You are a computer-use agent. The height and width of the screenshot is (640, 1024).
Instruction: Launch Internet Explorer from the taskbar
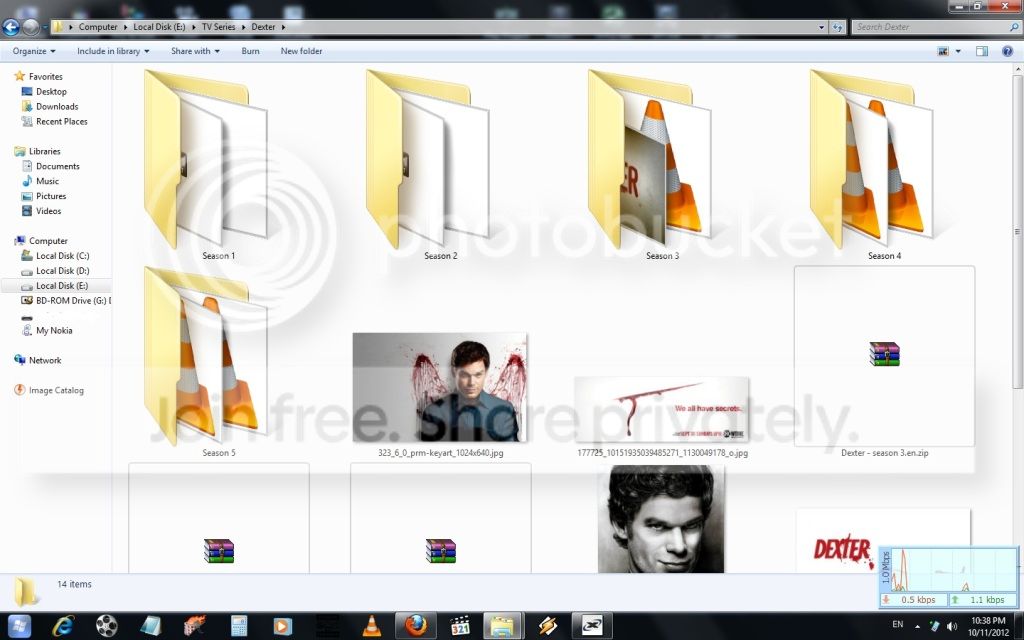(63, 626)
